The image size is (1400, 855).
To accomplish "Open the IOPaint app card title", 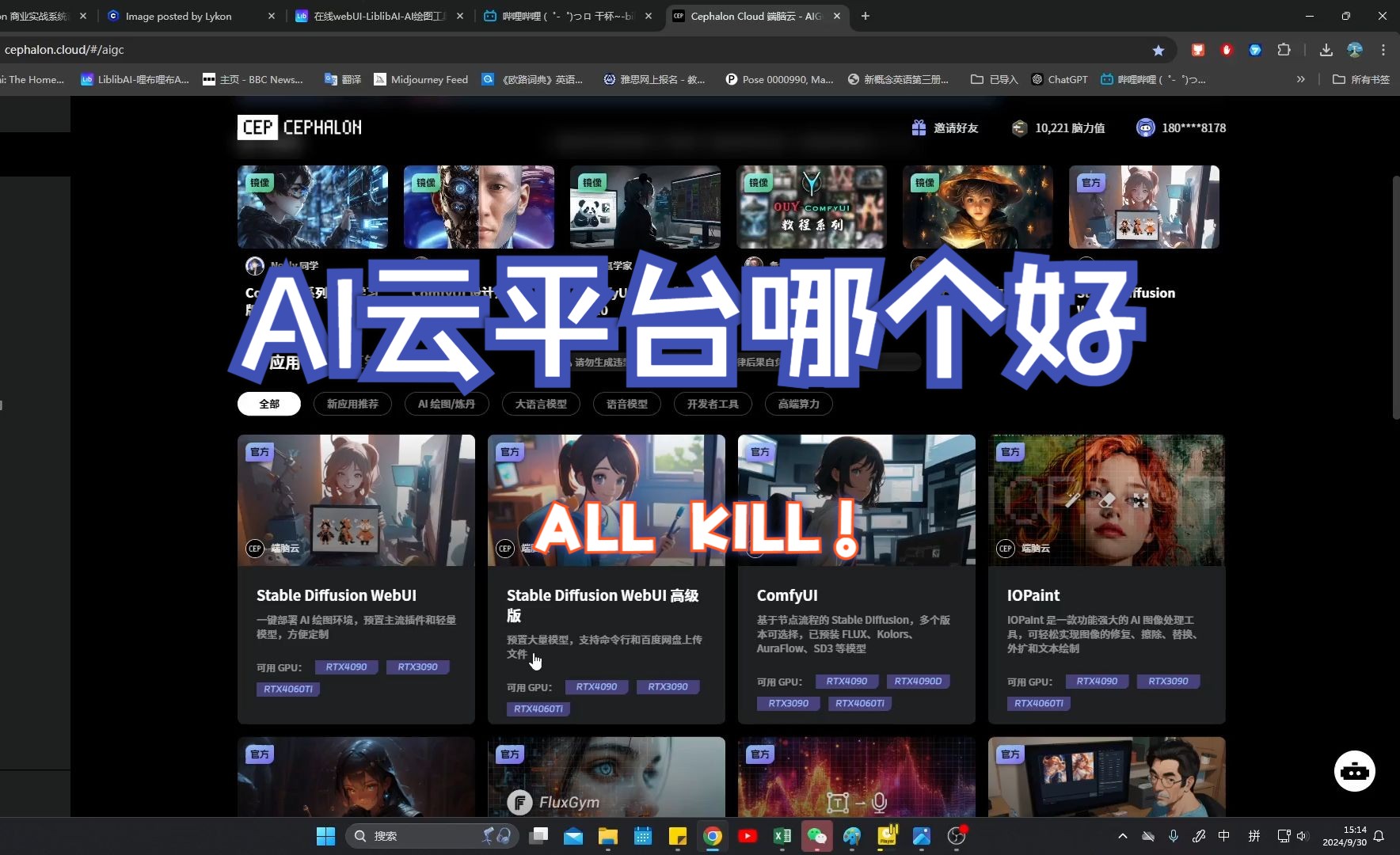I will click(x=1033, y=595).
